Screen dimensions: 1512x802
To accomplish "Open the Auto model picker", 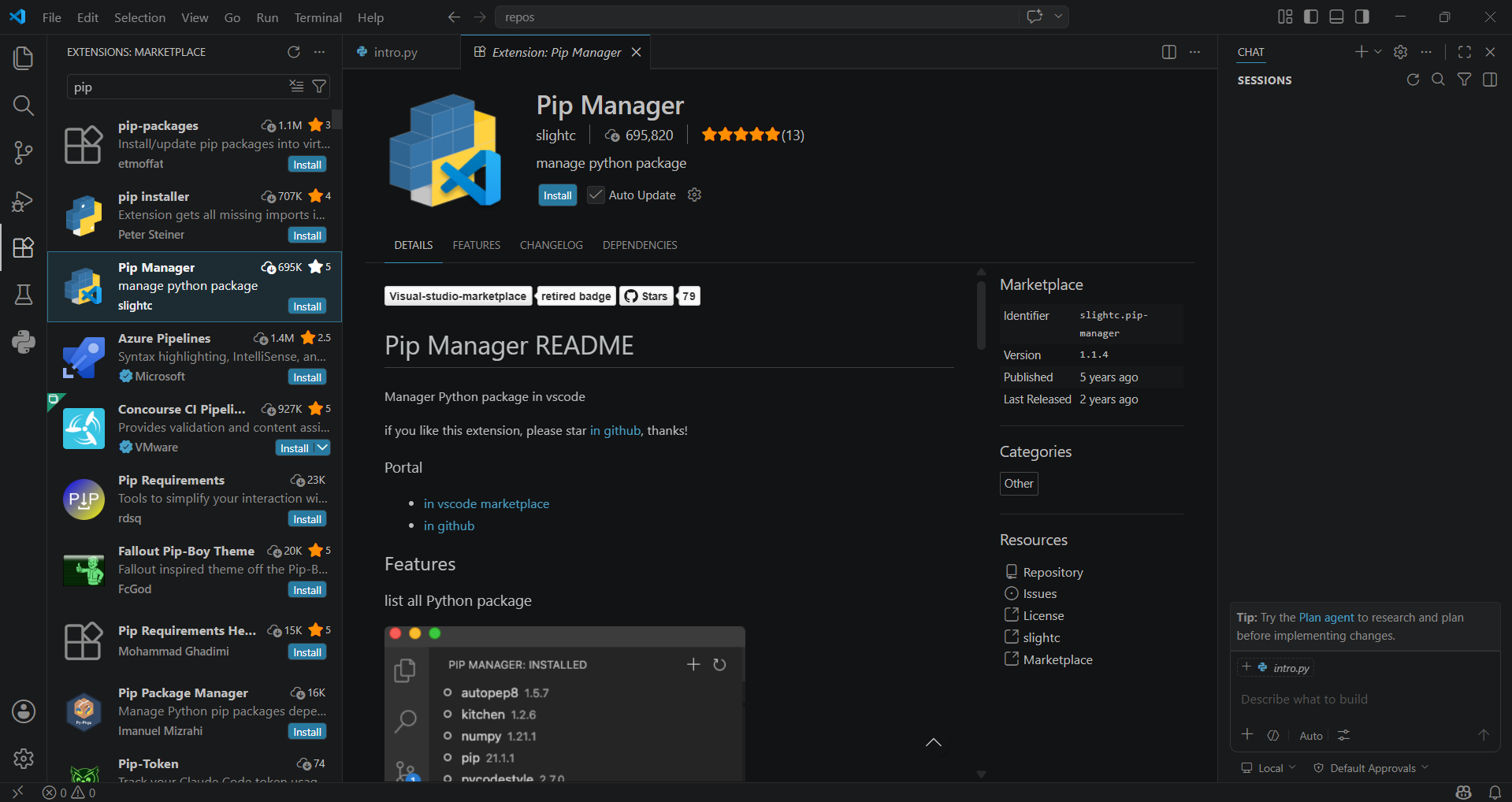I will pos(1311,735).
